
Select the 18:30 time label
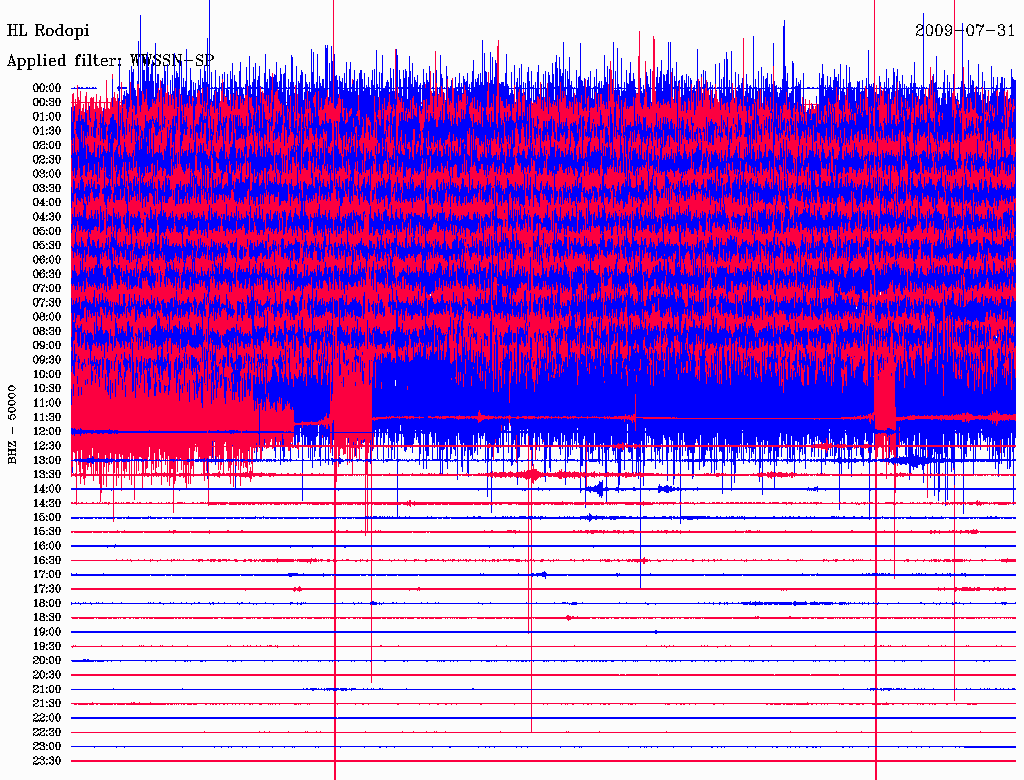(x=47, y=618)
